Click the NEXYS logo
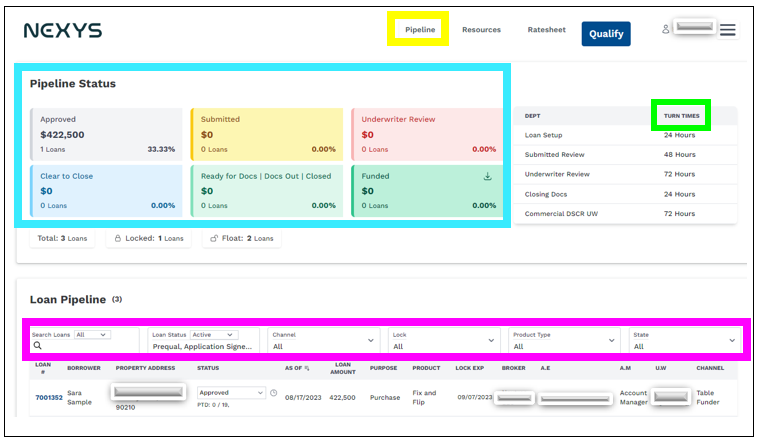The height and width of the screenshot is (440, 759). [63, 31]
